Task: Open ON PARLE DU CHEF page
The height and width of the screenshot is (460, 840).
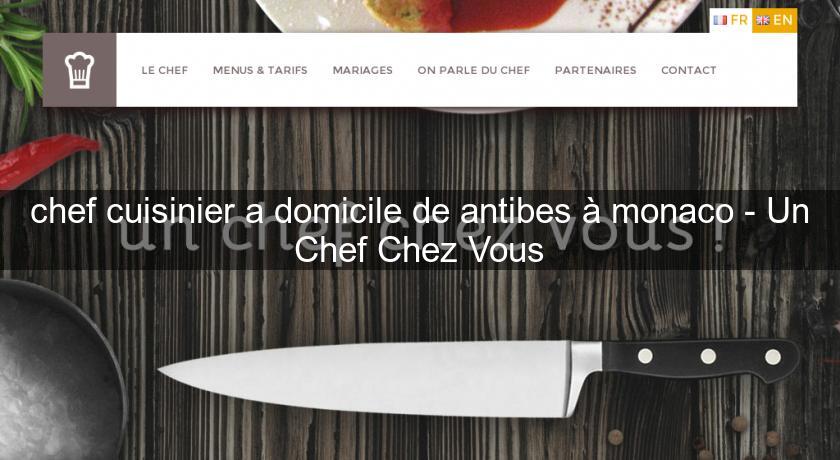Action: tap(474, 70)
